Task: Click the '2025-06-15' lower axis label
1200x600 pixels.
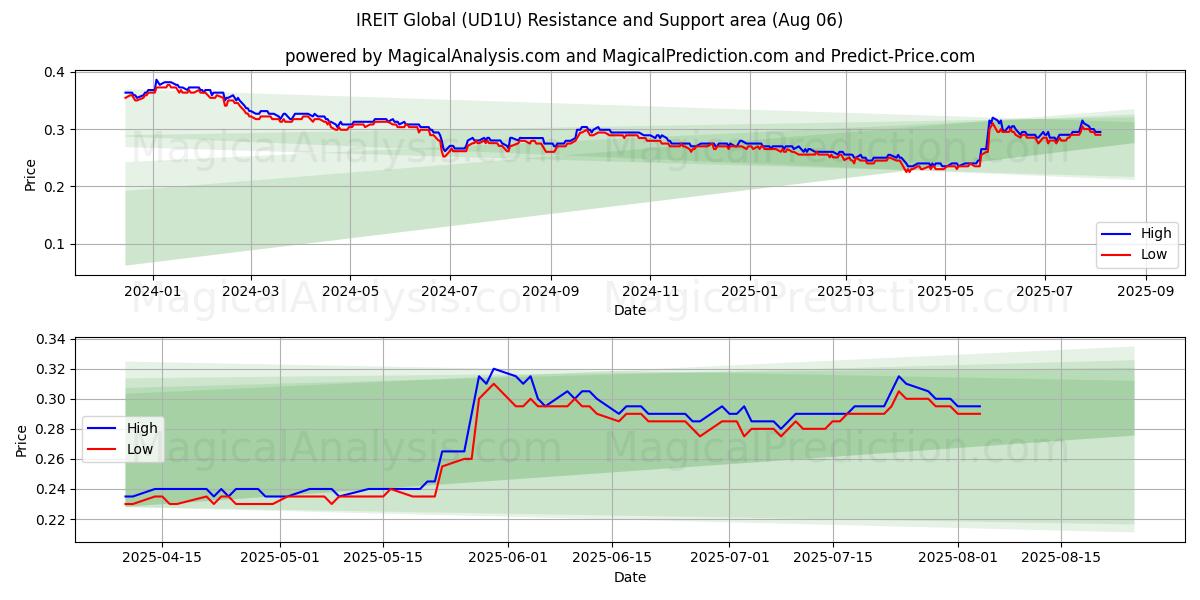Action: tap(611, 558)
